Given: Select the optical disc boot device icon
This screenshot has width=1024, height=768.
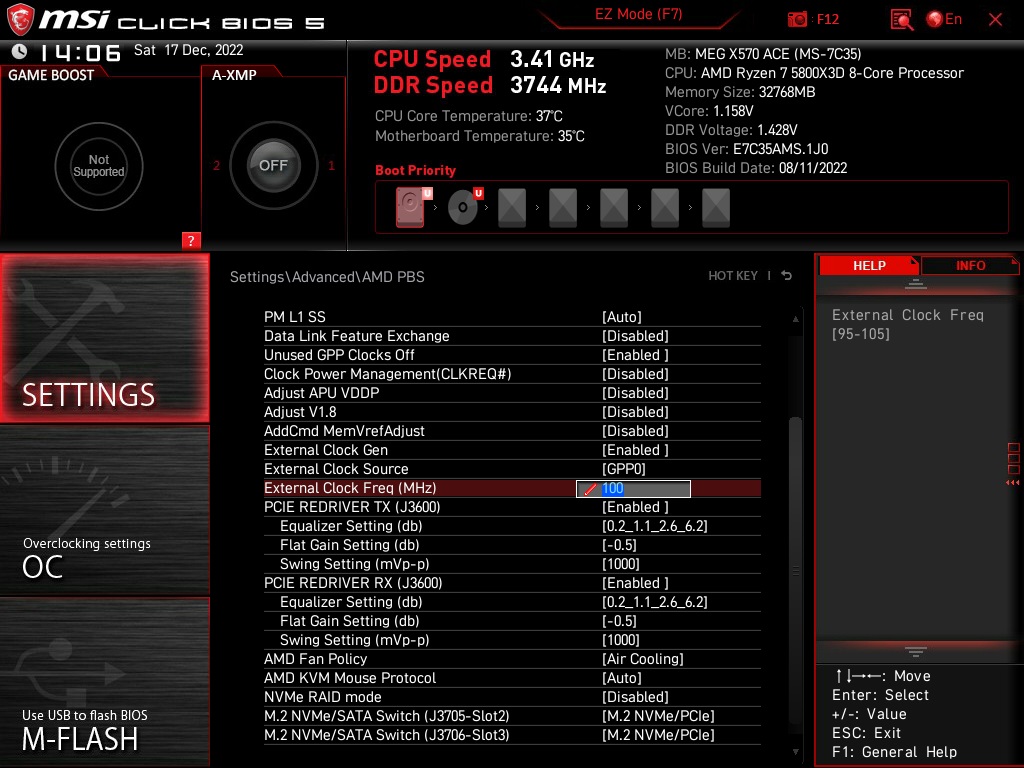Looking at the screenshot, I should 462,207.
